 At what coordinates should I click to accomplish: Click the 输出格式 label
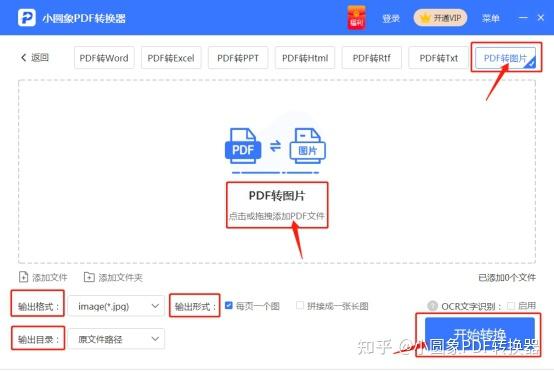(x=38, y=306)
